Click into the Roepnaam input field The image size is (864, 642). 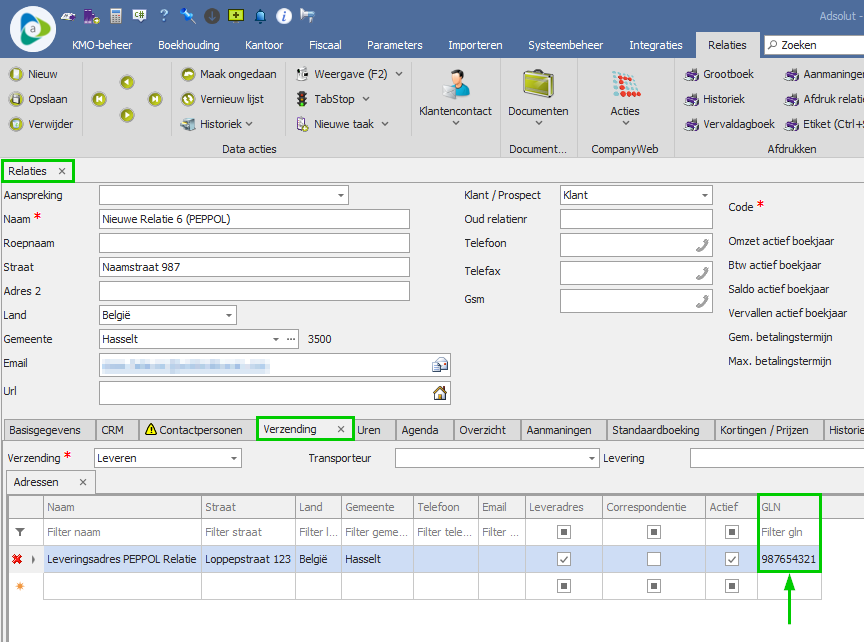coord(254,243)
